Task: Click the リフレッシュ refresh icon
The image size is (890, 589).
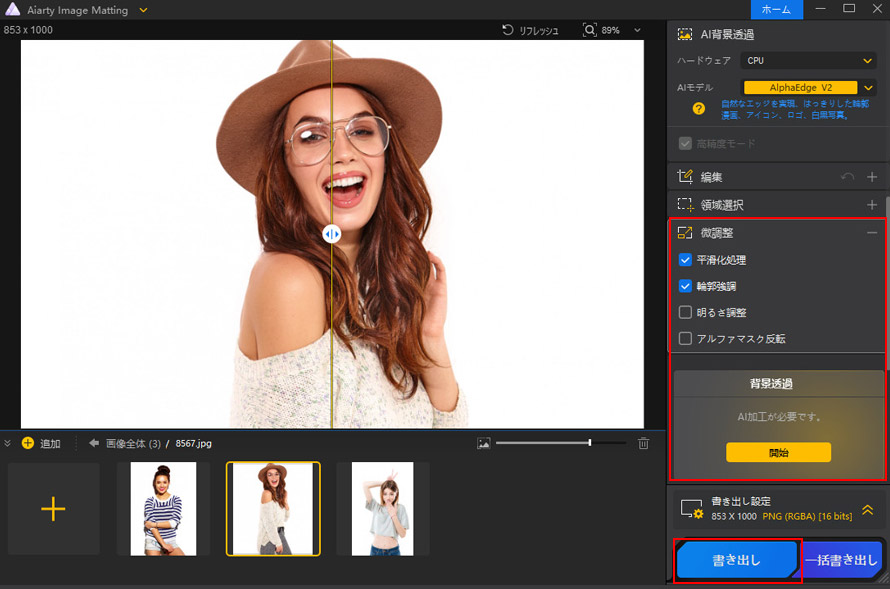Action: point(508,31)
